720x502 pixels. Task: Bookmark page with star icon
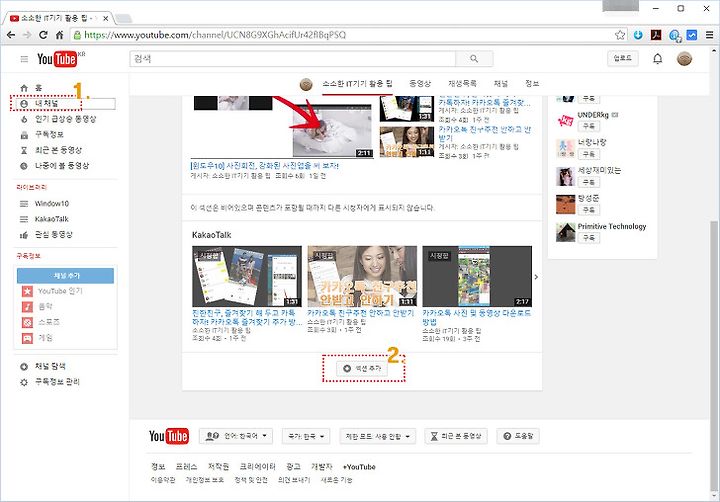click(620, 35)
